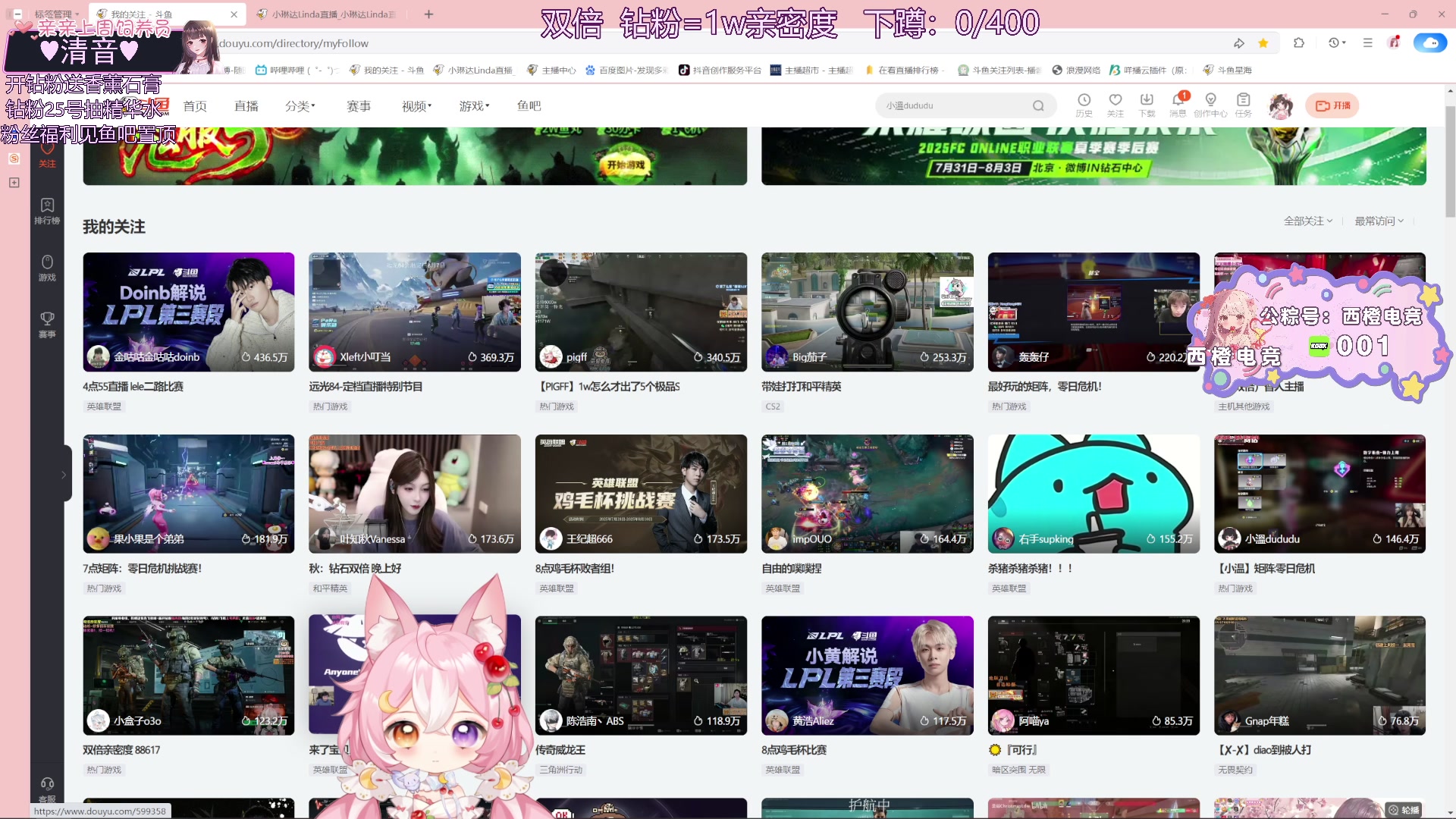Open the browser history clock dropdown

tap(1337, 43)
